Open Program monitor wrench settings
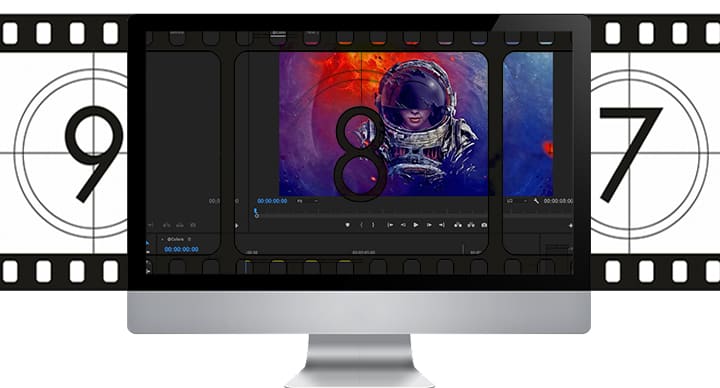The height and width of the screenshot is (388, 720). coord(536,201)
